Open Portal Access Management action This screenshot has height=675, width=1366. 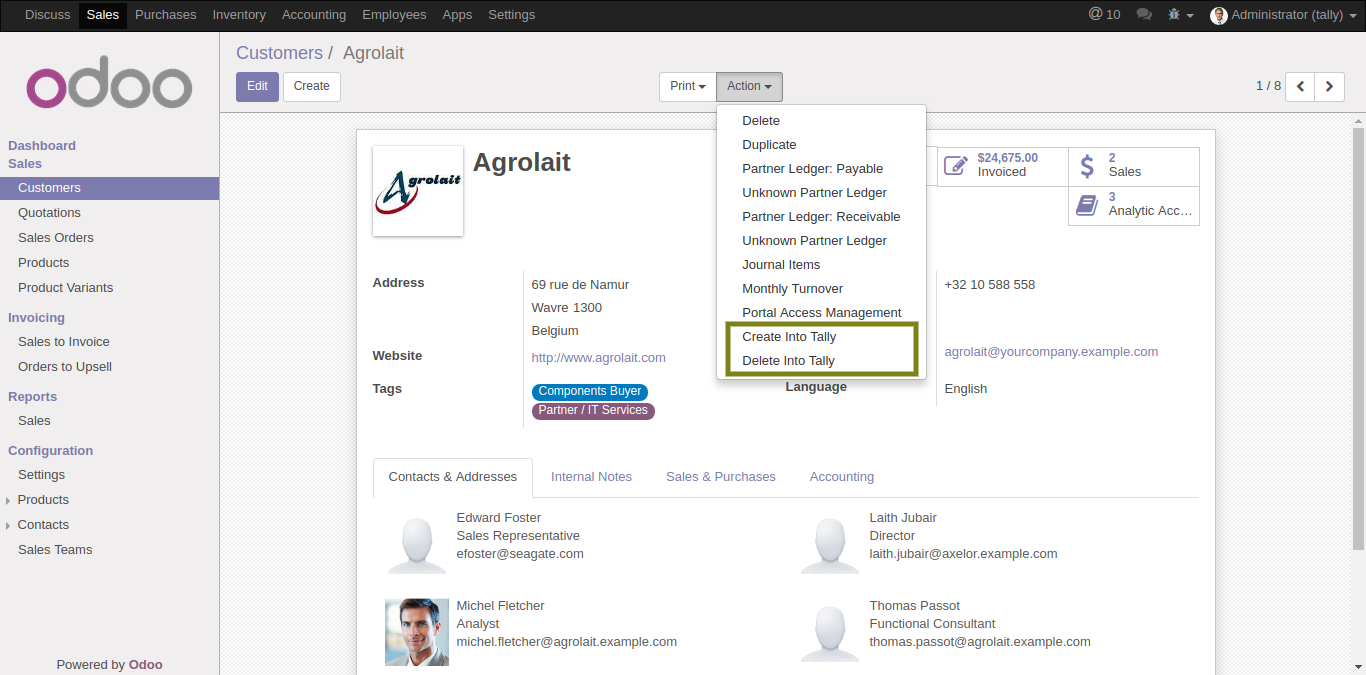point(821,313)
